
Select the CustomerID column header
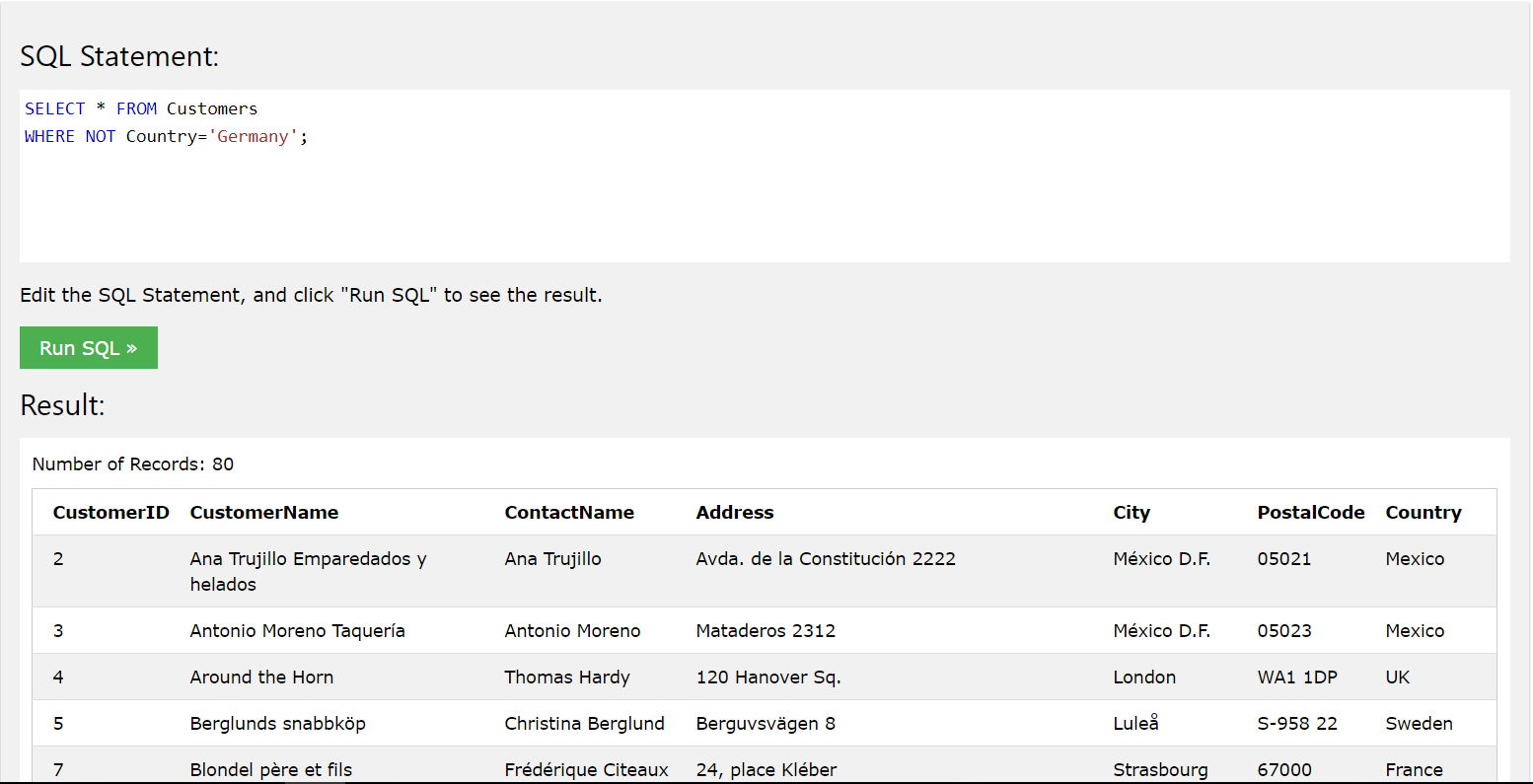click(x=111, y=512)
